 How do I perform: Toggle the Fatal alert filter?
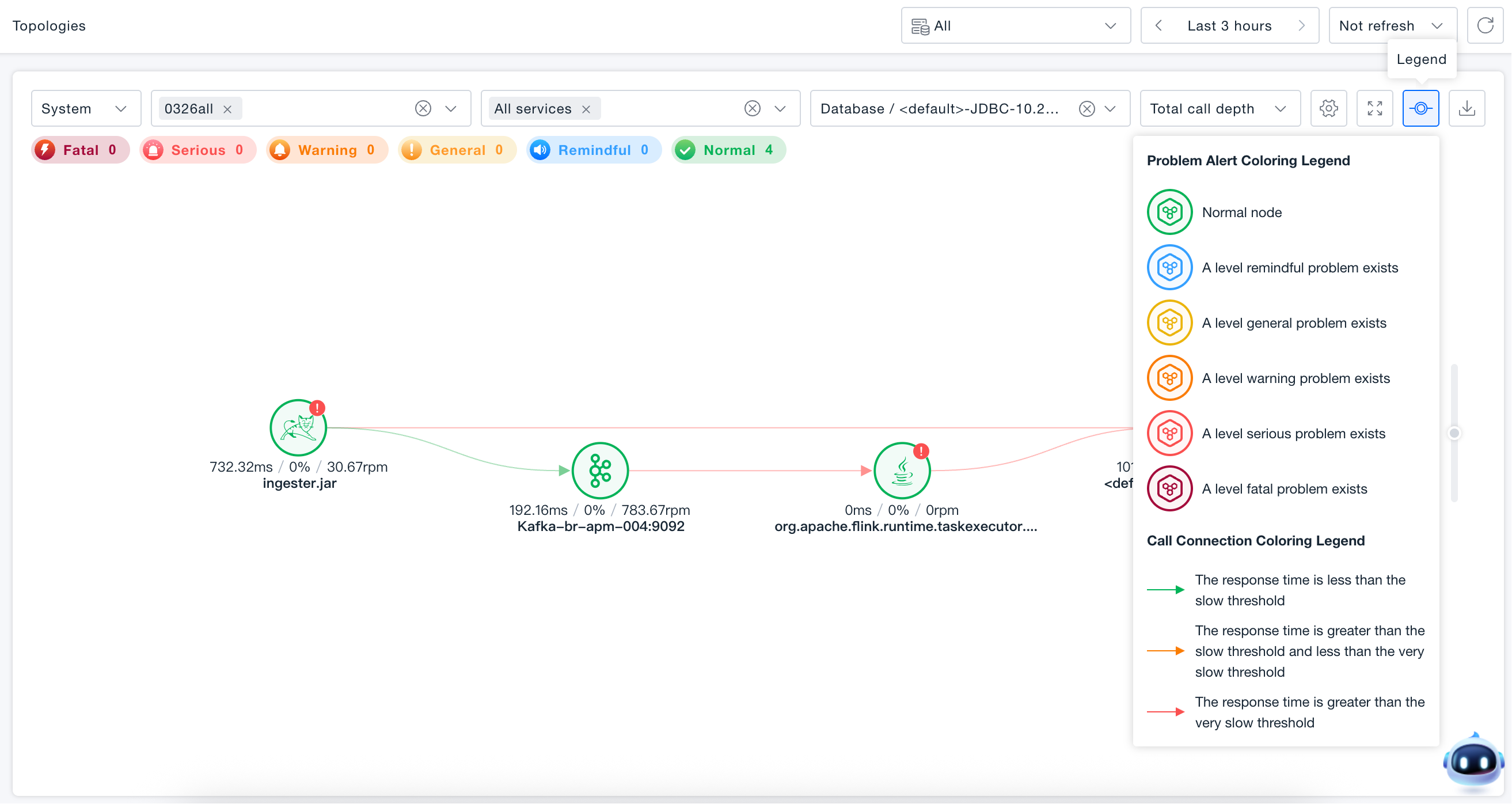pos(81,150)
